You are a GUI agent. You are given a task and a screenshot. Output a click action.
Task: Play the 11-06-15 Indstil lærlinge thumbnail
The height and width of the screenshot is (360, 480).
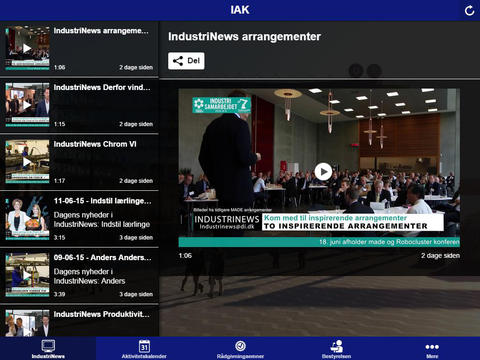click(27, 218)
